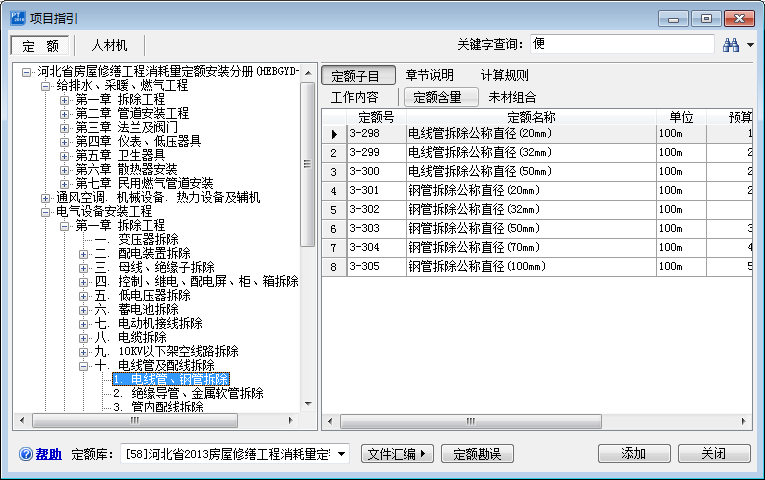Select quota row 3-301 钢管拆除 20mm

tap(537, 191)
